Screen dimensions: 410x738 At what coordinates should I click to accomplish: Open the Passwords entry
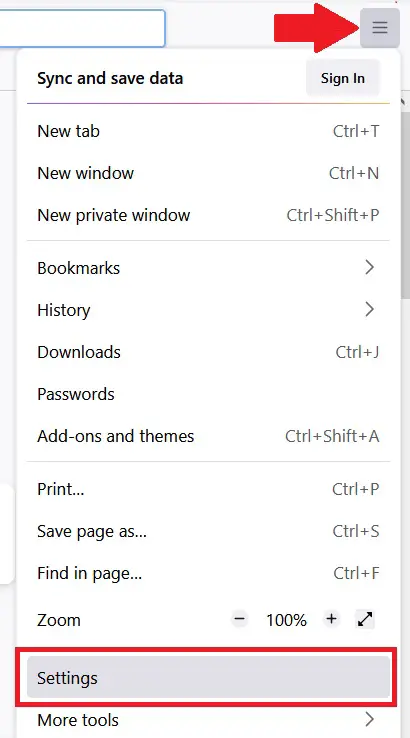209,394
